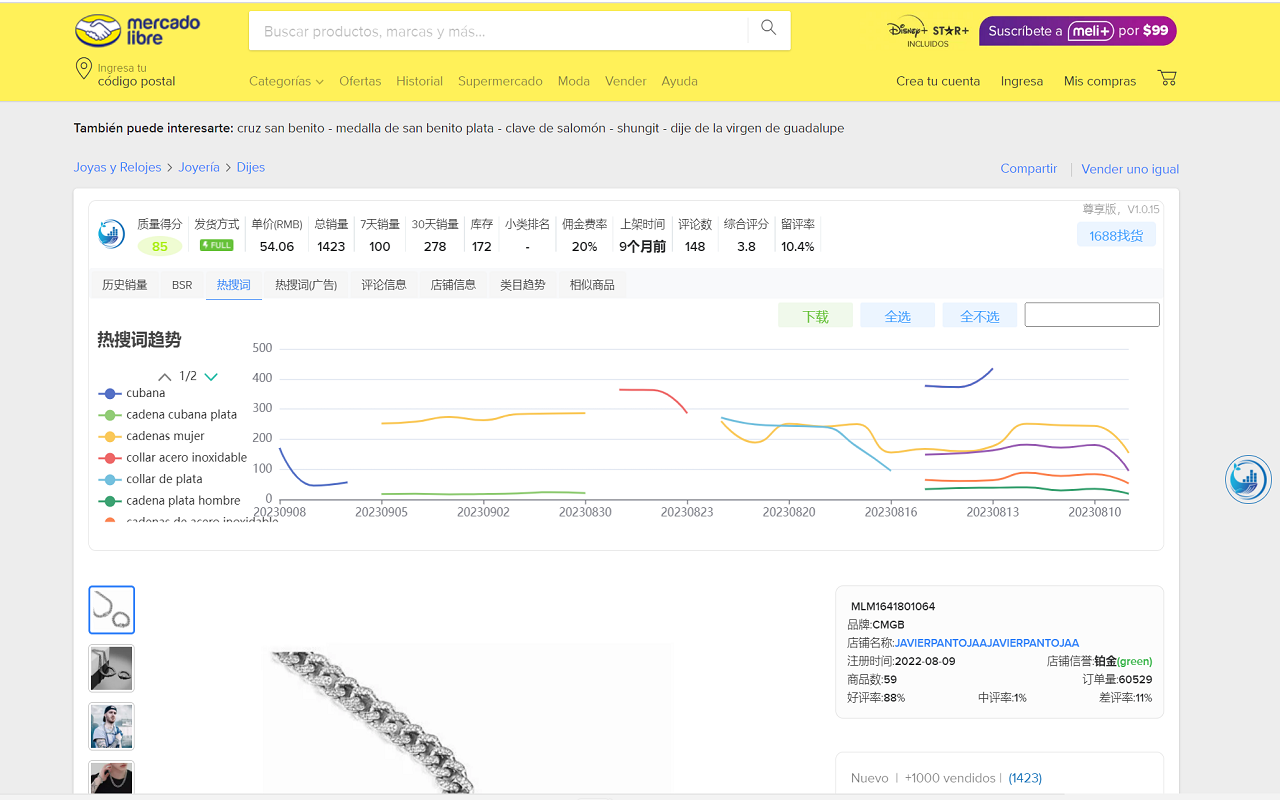Click the search magnifier icon

(x=768, y=28)
